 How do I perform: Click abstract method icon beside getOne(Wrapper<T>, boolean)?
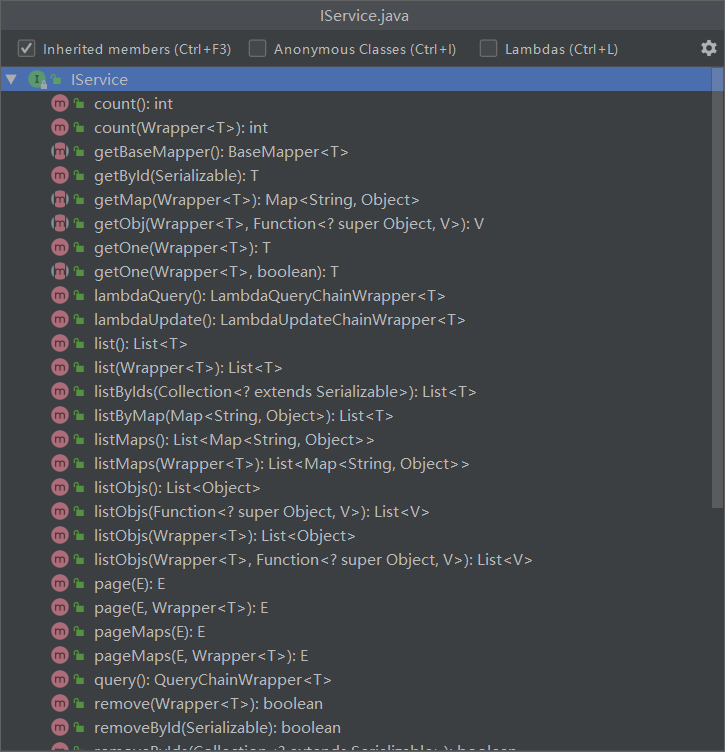(60, 271)
